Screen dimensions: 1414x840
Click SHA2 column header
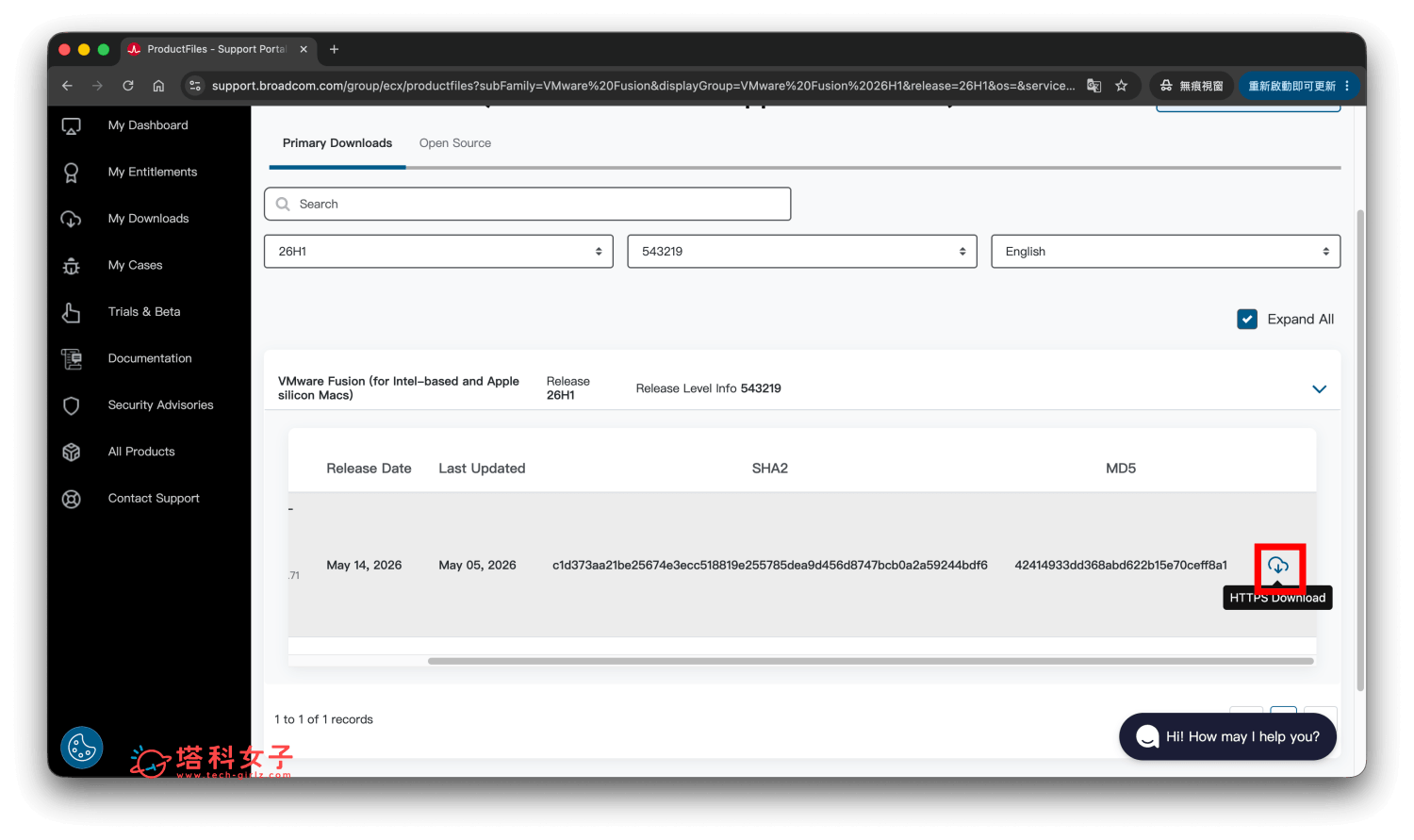tap(770, 469)
